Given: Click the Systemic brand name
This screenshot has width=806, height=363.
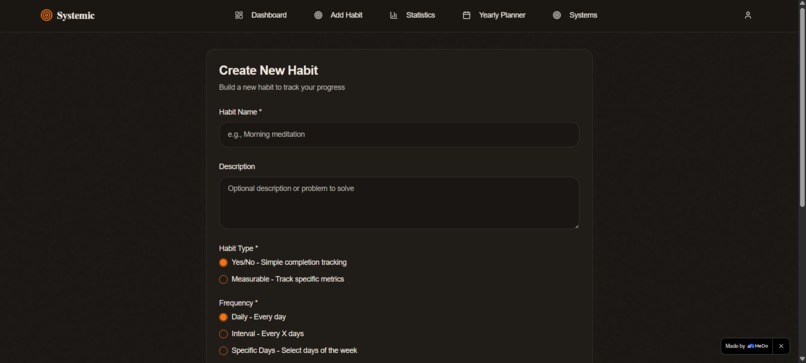Looking at the screenshot, I should tap(76, 16).
